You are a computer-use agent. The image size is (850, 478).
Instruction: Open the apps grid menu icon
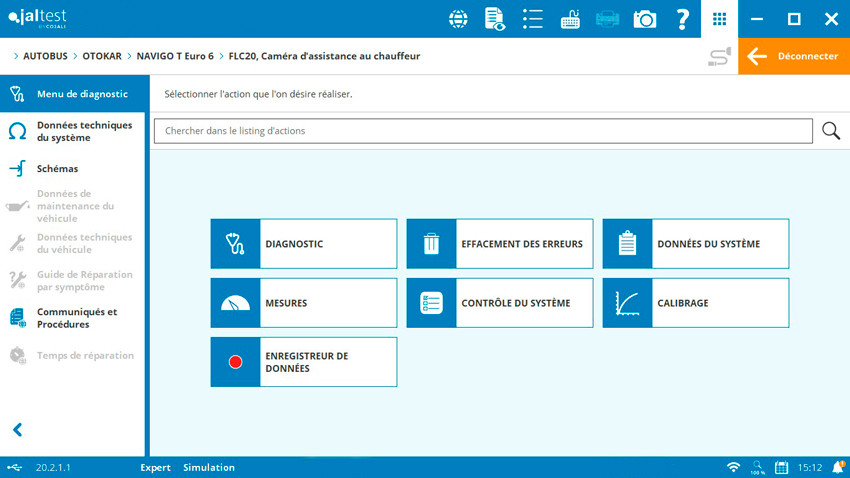click(x=719, y=19)
